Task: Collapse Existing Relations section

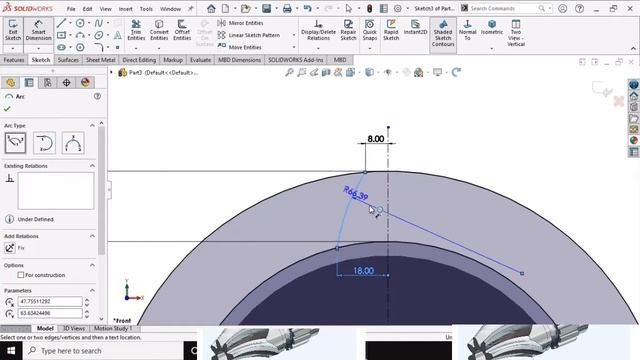Action: 92,166
